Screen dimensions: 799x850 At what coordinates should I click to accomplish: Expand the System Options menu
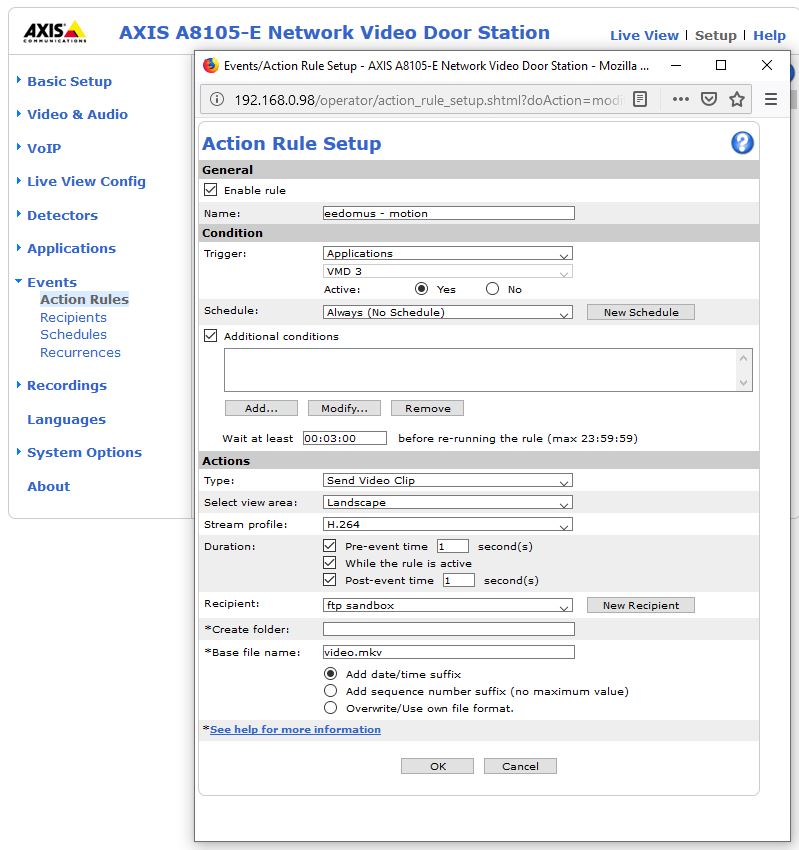tap(85, 452)
